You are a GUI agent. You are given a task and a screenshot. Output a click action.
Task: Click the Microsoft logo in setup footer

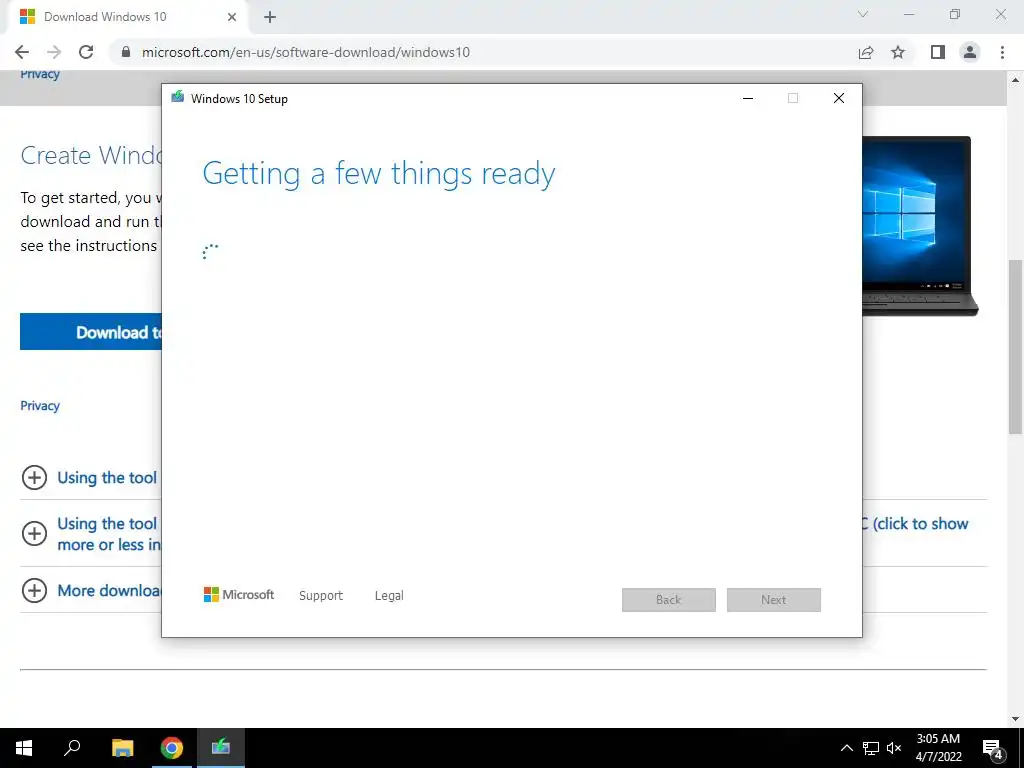(239, 595)
